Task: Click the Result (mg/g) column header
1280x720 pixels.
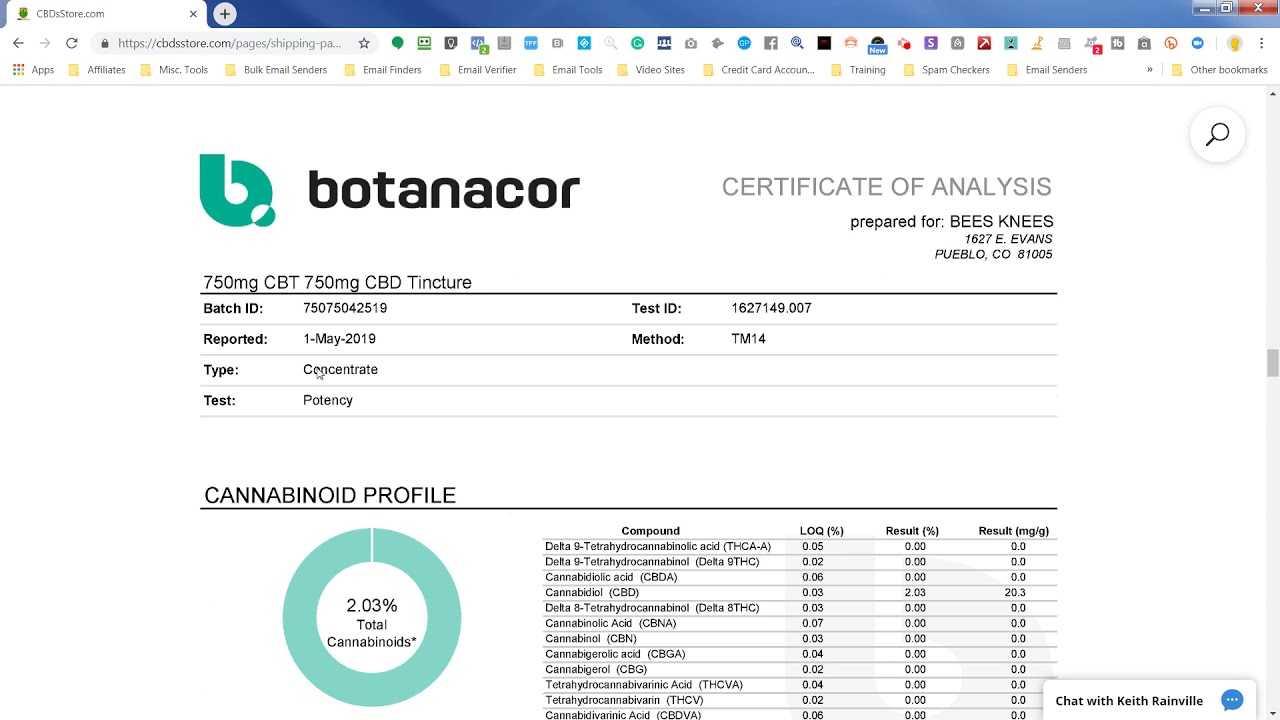Action: 1013,531
